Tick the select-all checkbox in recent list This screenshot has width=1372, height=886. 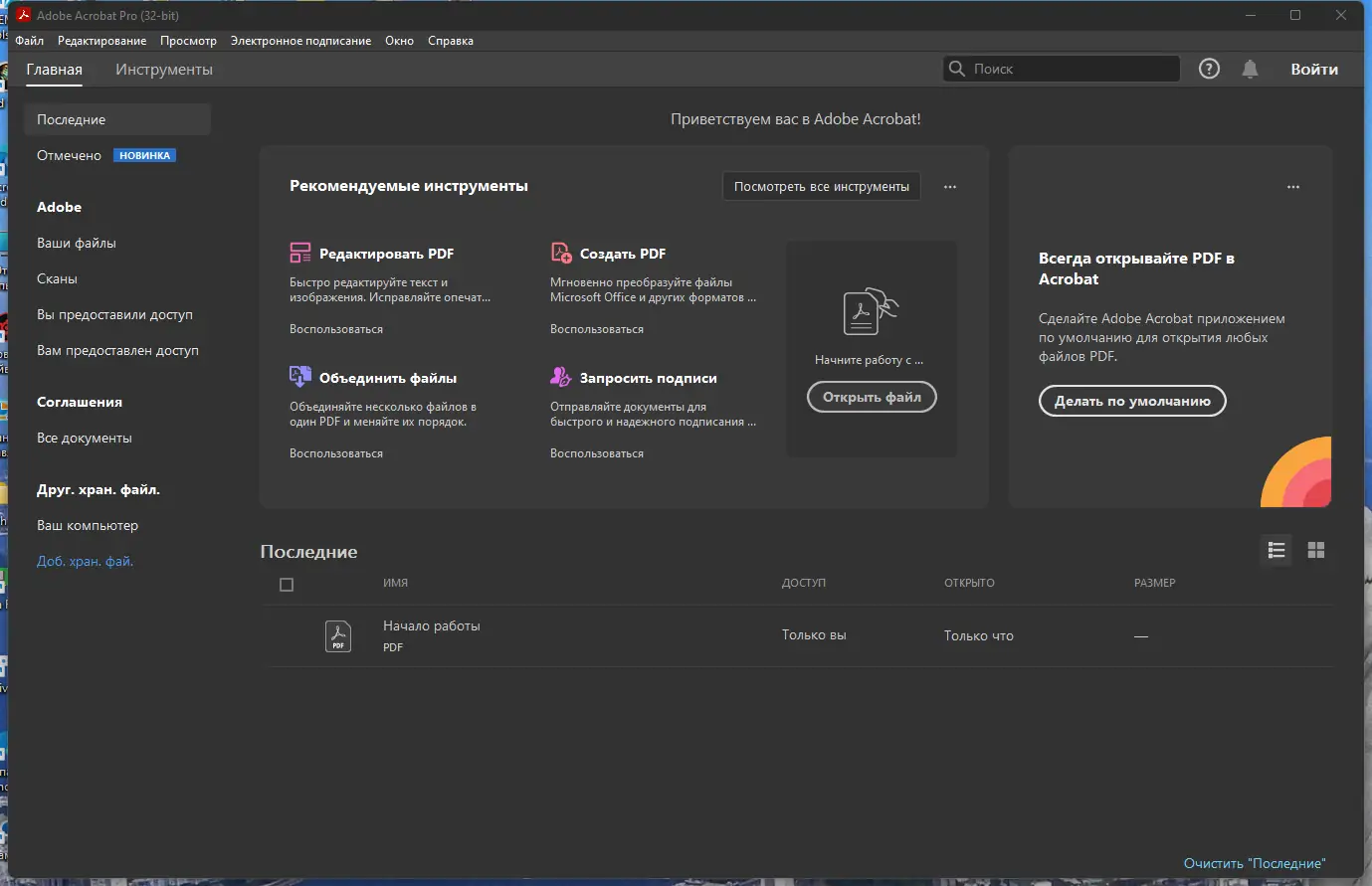point(287,585)
